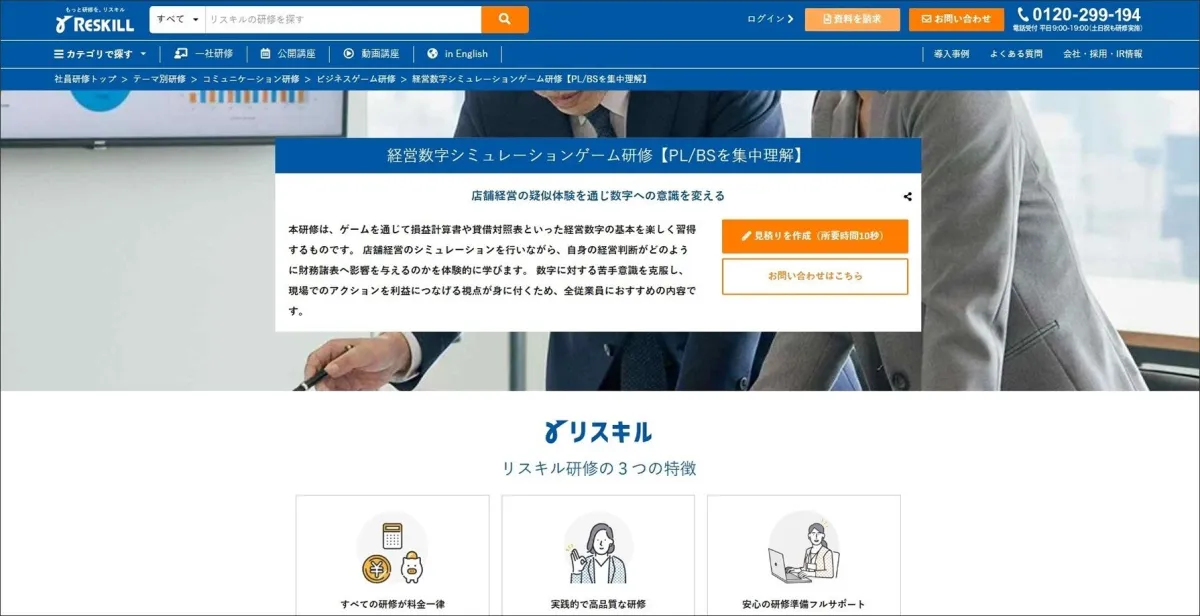Open the 一社研修 menu item
Screen dimensions: 1200x616
click(x=203, y=54)
